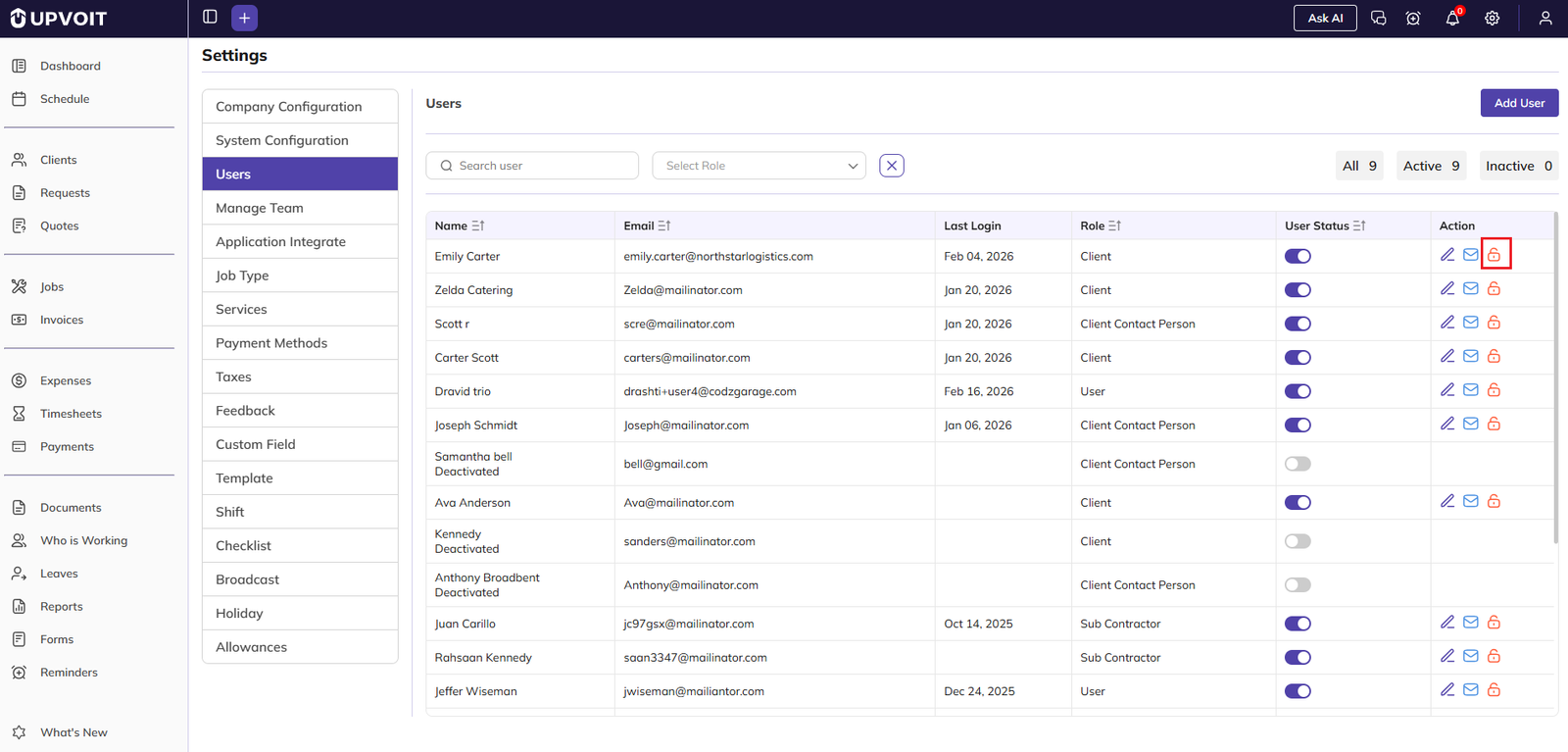Click the purple plus quick-add button
Screen dimensions: 1568x752
(244, 18)
